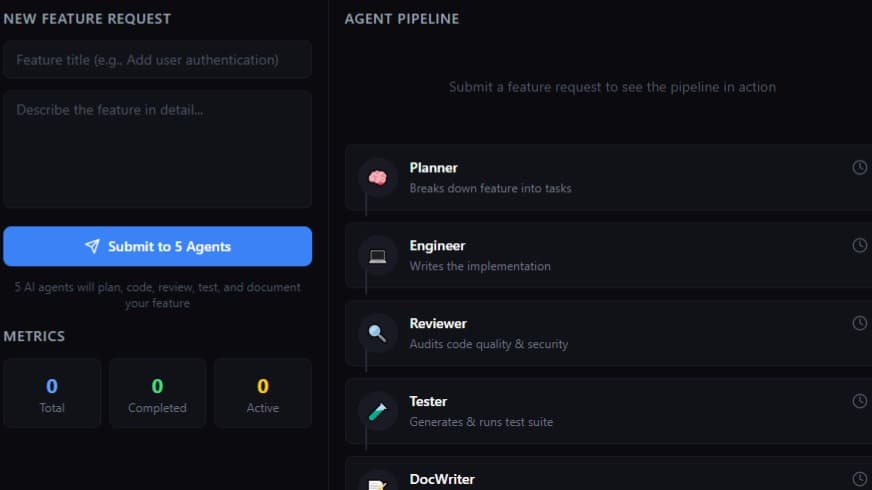Click the clock status icon on Planner
This screenshot has height=490, width=872.
click(859, 167)
